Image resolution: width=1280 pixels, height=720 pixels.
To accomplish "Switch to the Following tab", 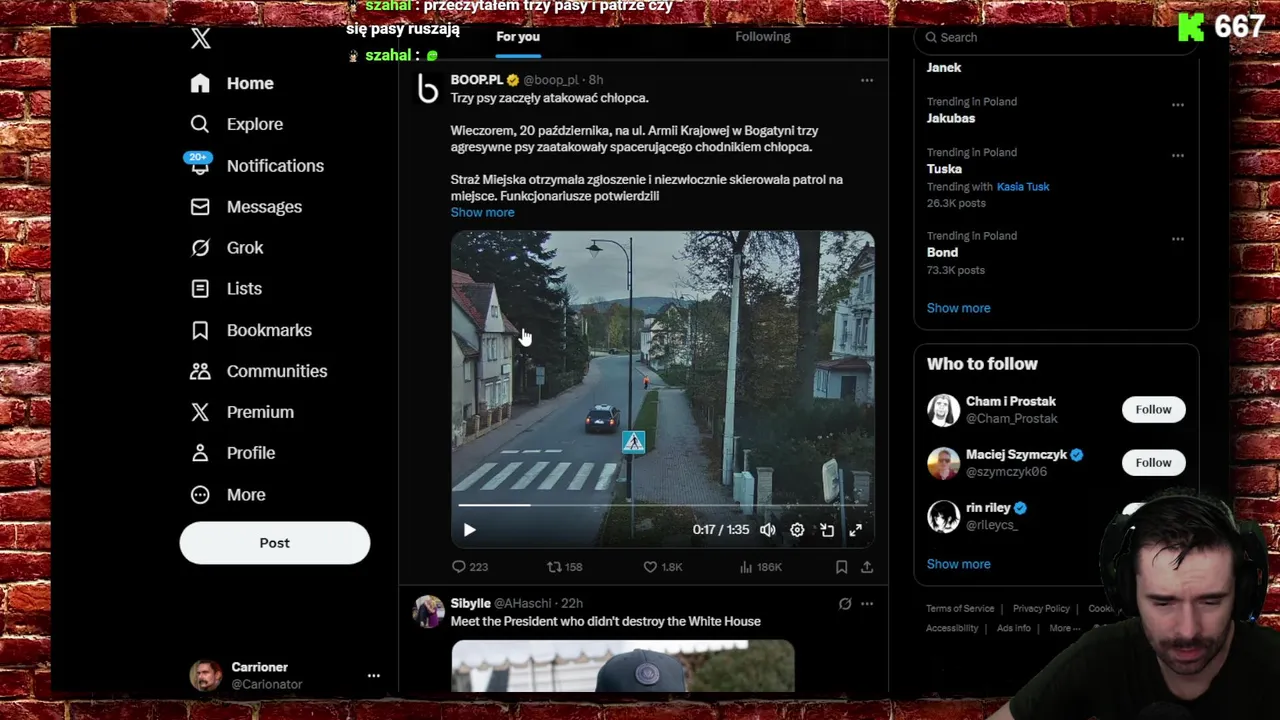I will click(x=763, y=37).
